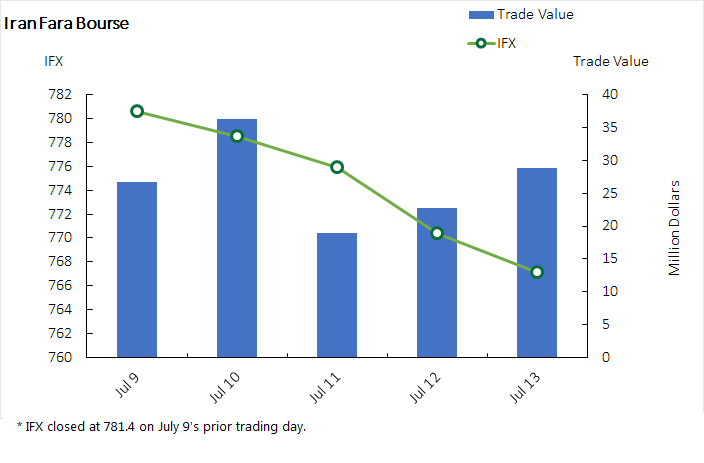
Task: Click the blue Trade Value legend swatch
Action: coord(481,14)
